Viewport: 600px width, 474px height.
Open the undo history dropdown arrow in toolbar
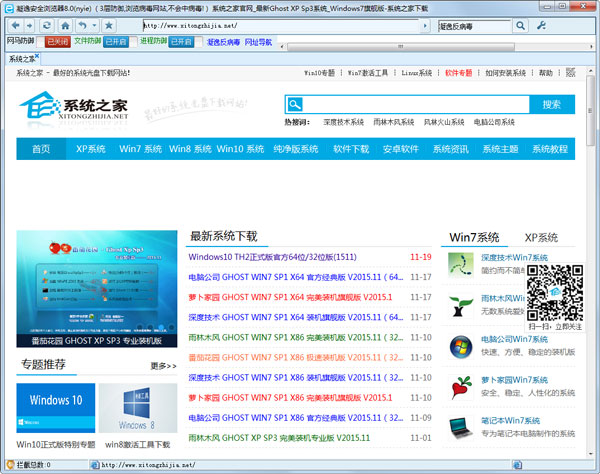click(95, 25)
